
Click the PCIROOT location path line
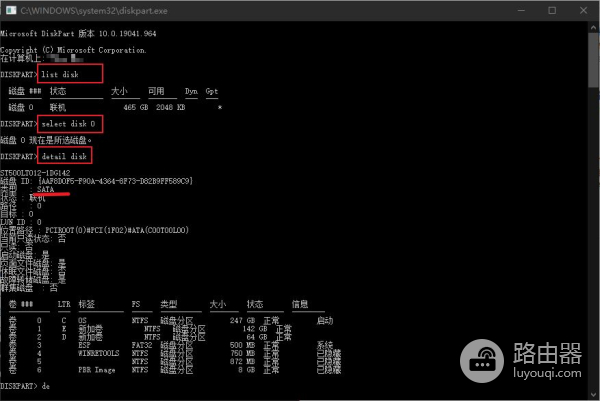tap(120, 229)
